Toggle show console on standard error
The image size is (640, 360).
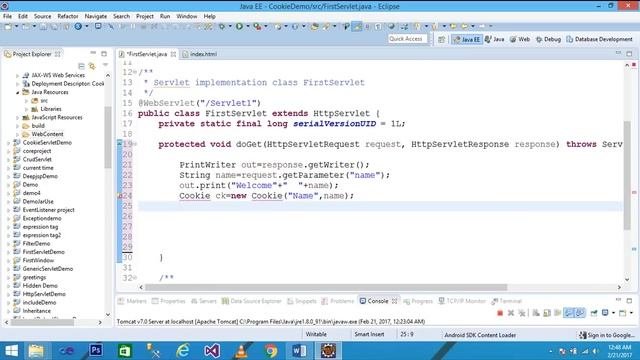click(x=580, y=313)
